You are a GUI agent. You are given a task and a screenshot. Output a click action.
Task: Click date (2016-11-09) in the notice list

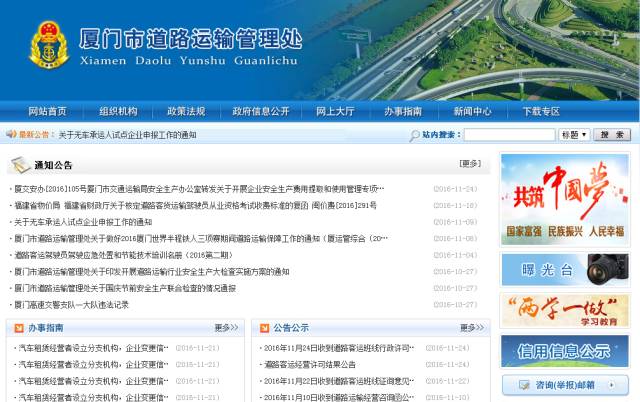tap(455, 222)
